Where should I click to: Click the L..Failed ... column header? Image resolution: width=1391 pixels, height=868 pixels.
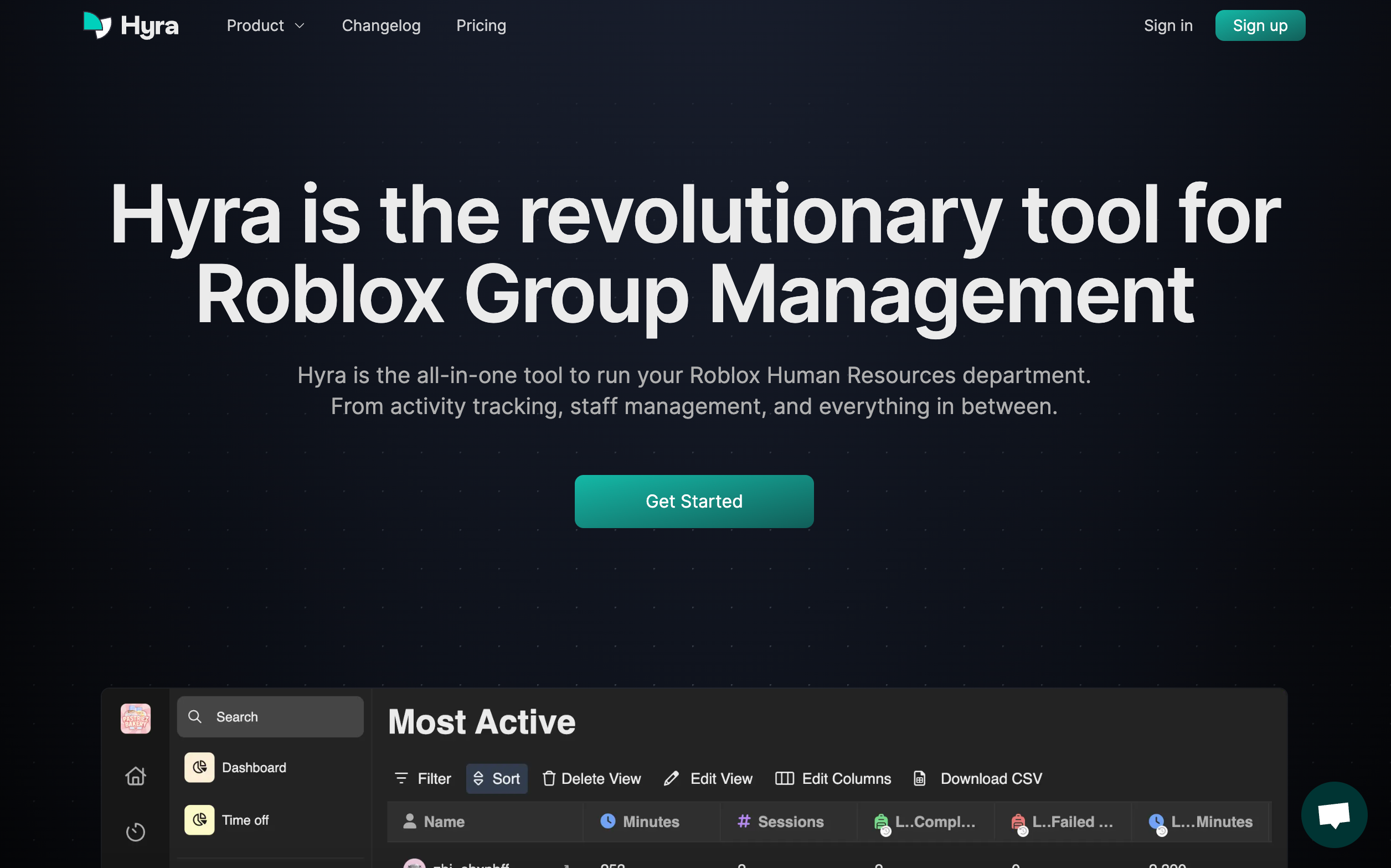click(1063, 821)
